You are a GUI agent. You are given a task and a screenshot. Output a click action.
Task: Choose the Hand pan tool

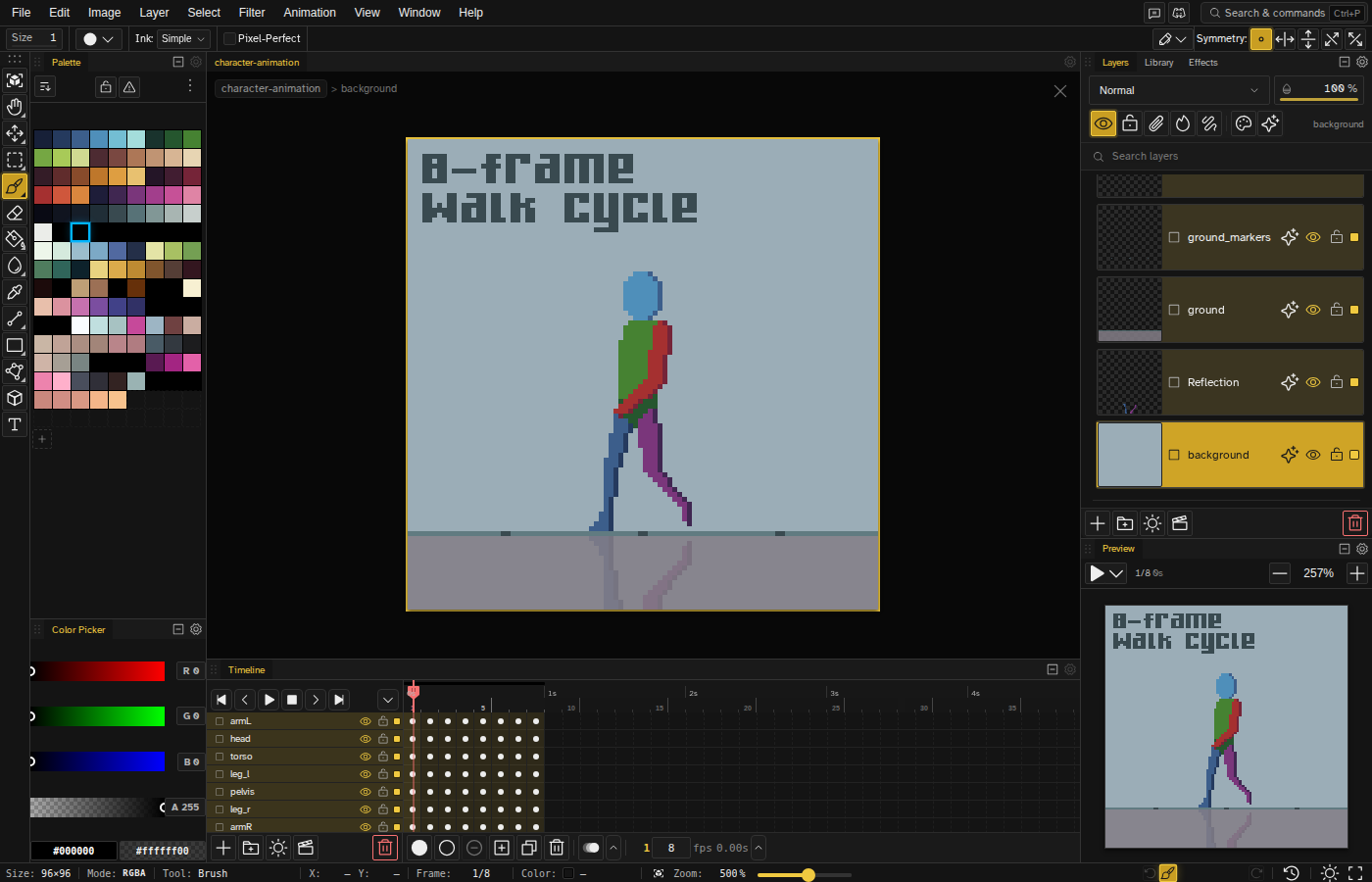click(x=15, y=107)
